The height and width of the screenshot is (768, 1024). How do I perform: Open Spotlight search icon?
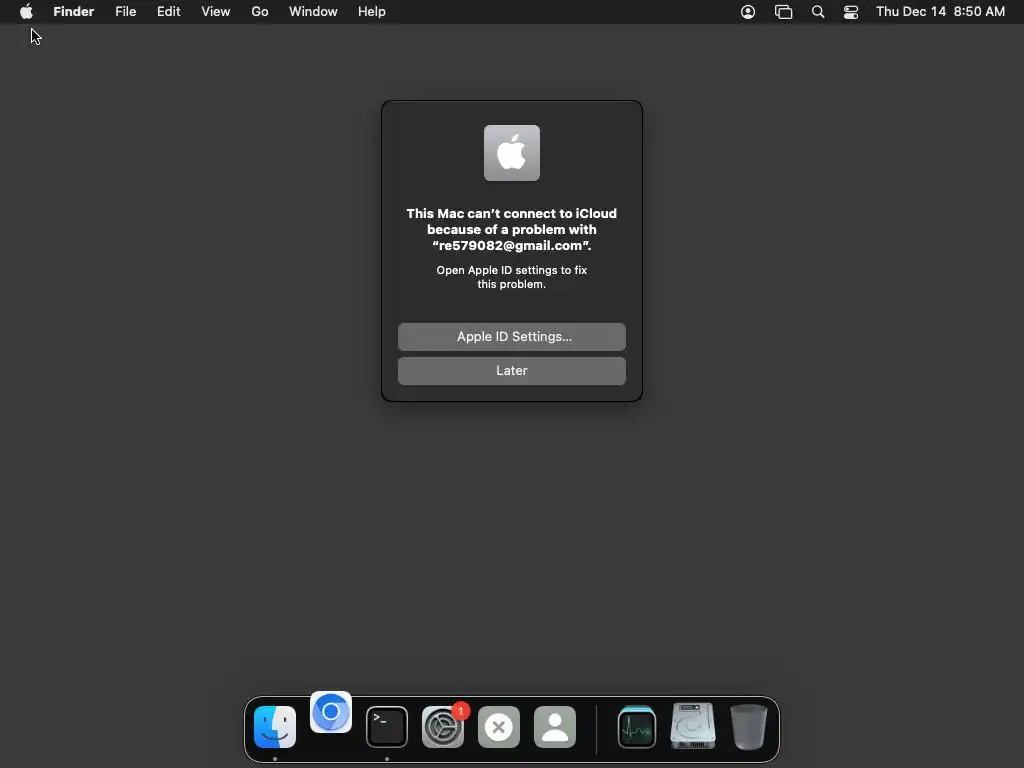tap(818, 12)
